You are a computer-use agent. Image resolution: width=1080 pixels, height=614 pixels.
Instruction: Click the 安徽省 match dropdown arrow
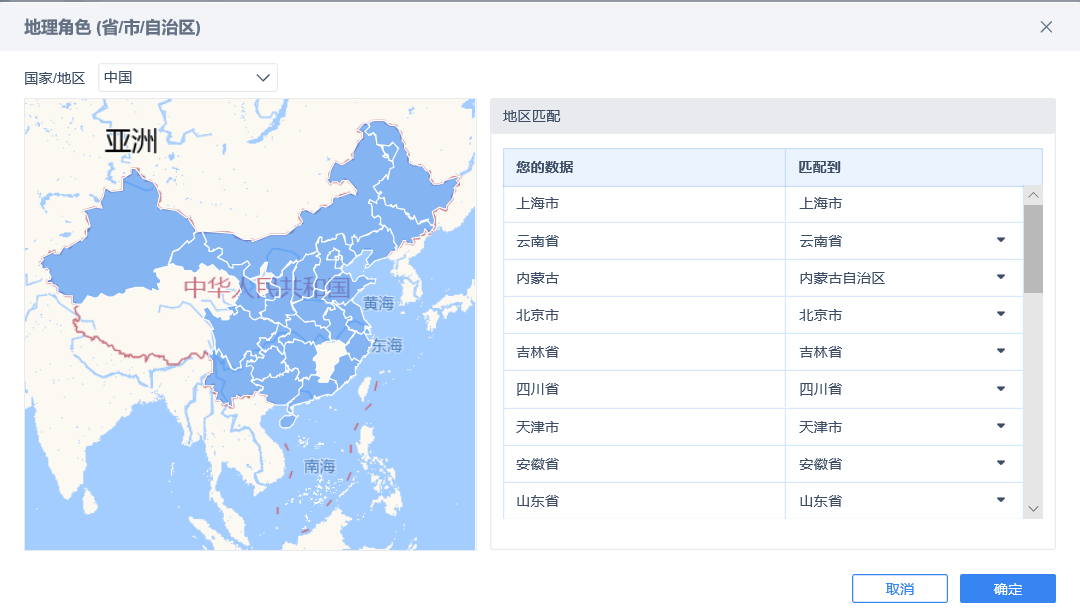(1000, 463)
